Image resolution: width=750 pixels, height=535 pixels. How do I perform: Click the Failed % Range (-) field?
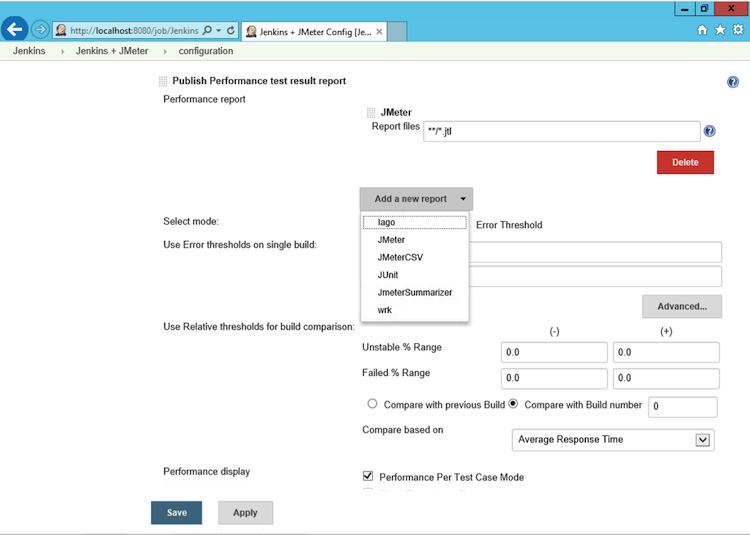[x=554, y=378]
